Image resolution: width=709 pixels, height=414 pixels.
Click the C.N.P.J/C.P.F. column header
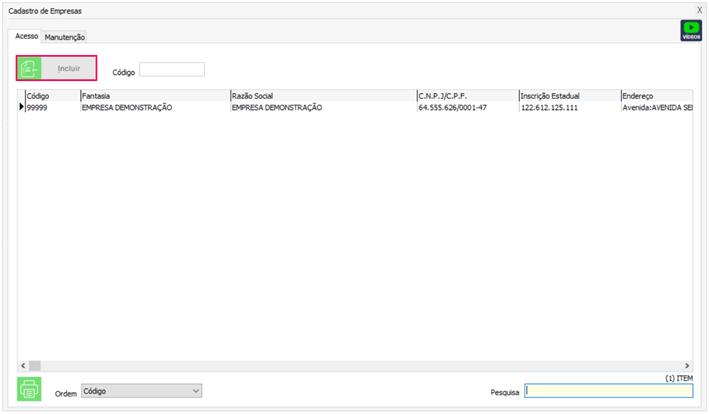coord(466,96)
